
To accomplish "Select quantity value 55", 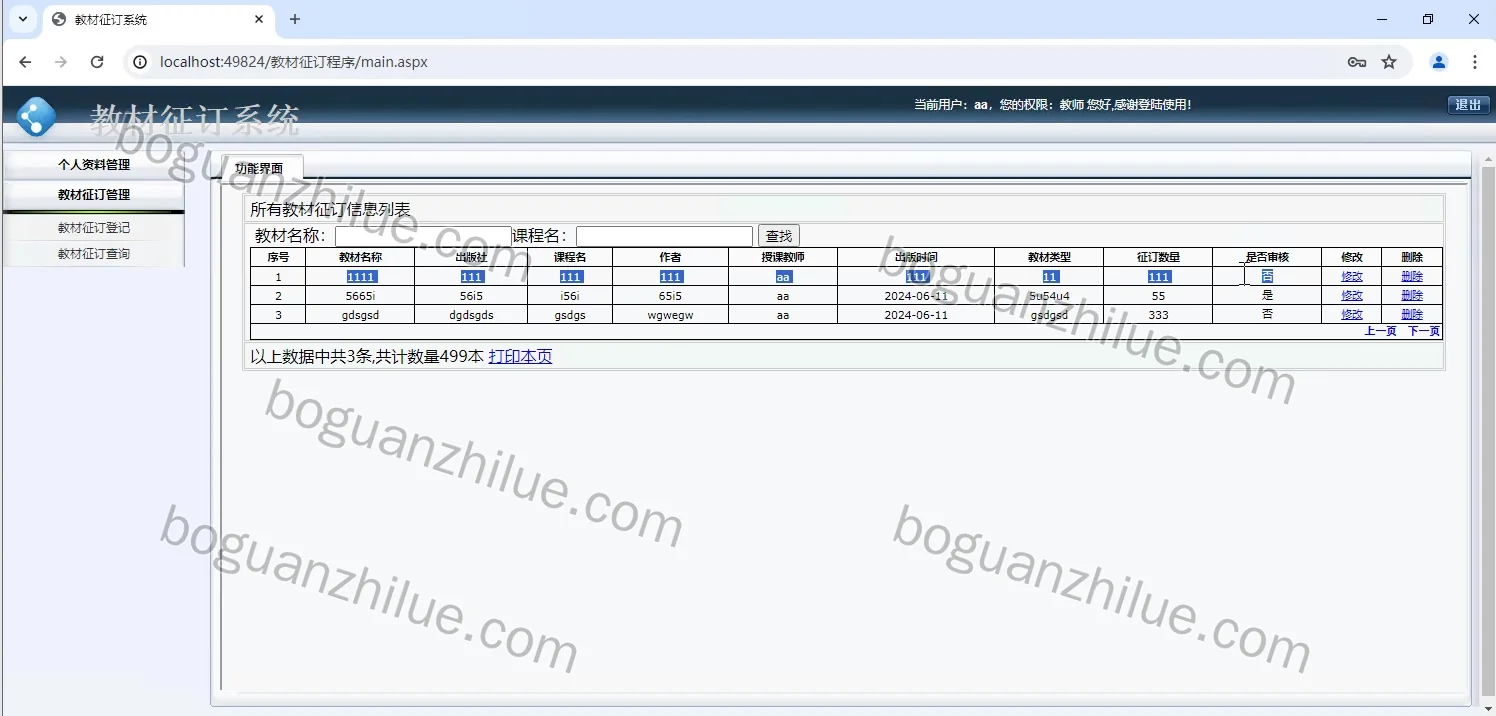I will click(1158, 296).
